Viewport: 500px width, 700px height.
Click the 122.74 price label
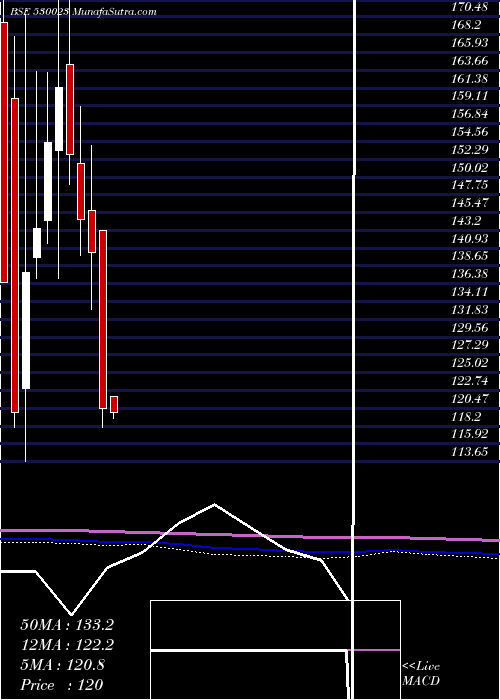(470, 381)
